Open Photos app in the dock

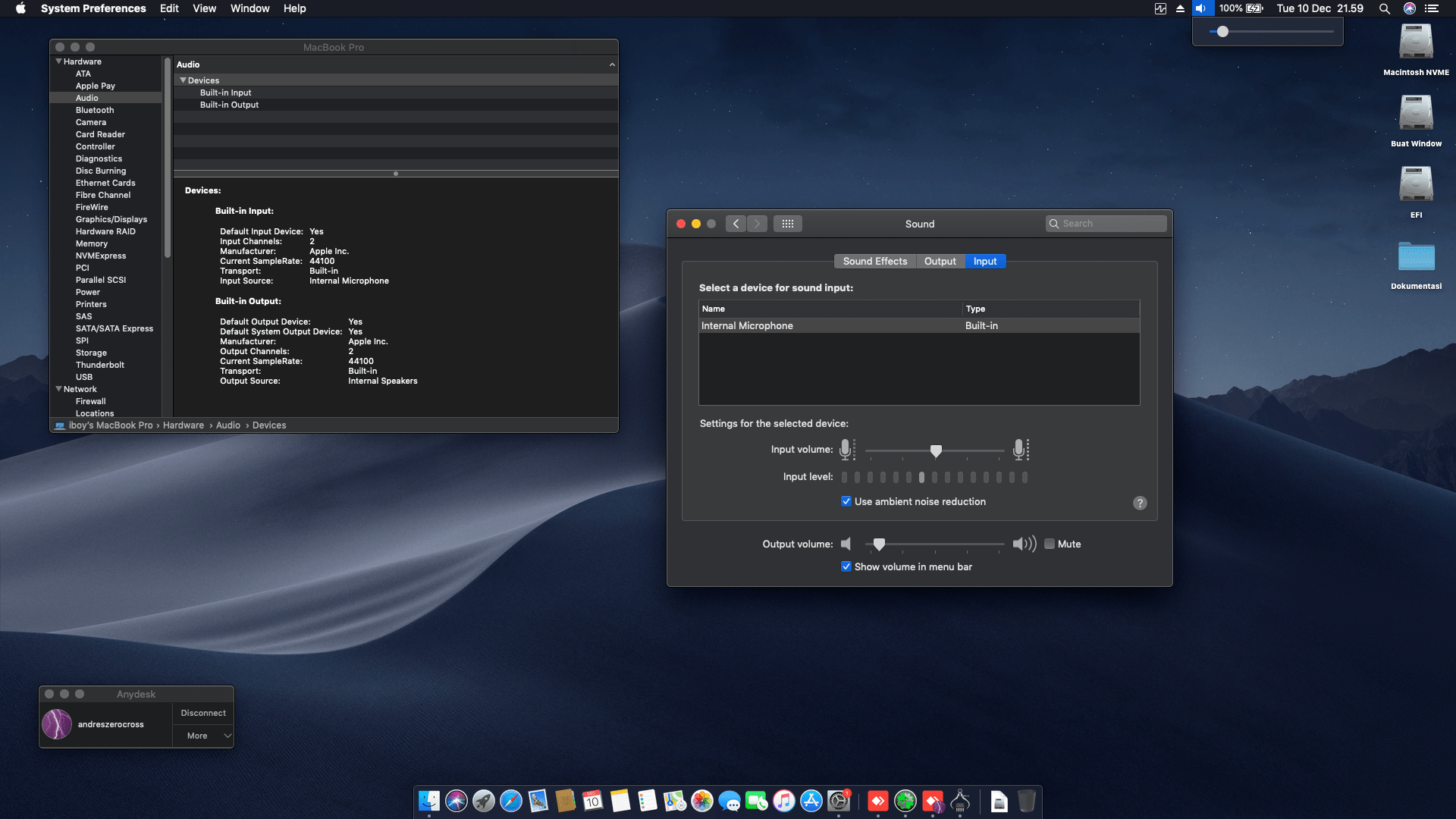[x=702, y=801]
